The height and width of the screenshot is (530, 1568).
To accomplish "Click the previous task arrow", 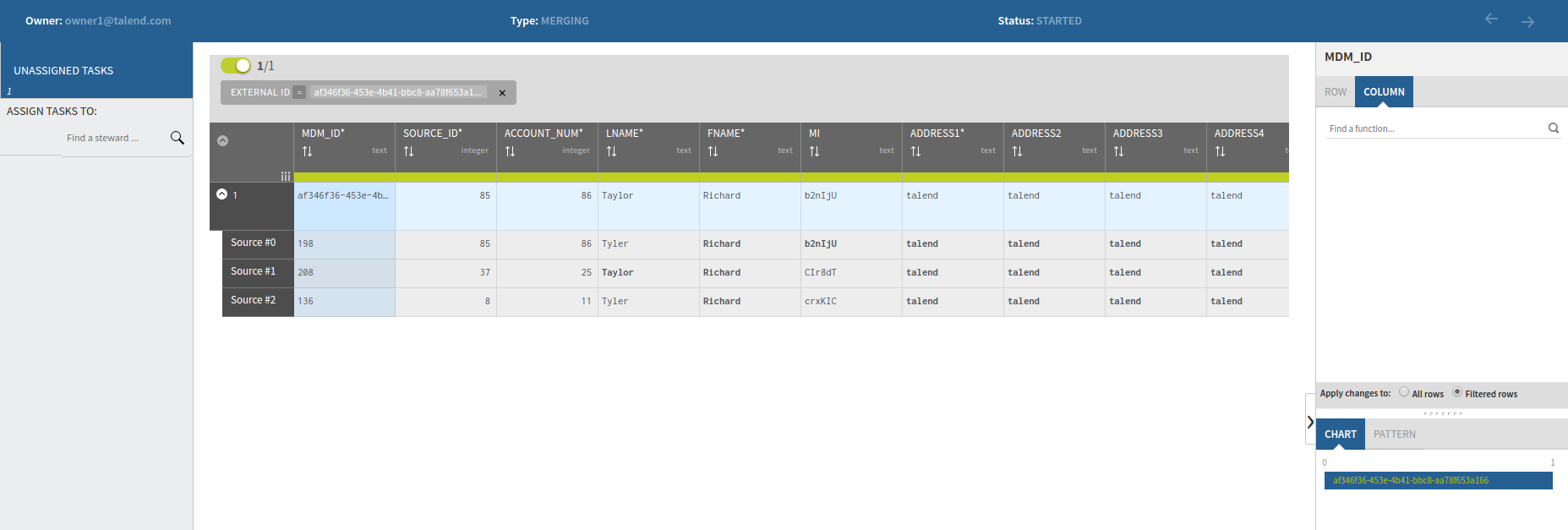I will [x=1491, y=19].
